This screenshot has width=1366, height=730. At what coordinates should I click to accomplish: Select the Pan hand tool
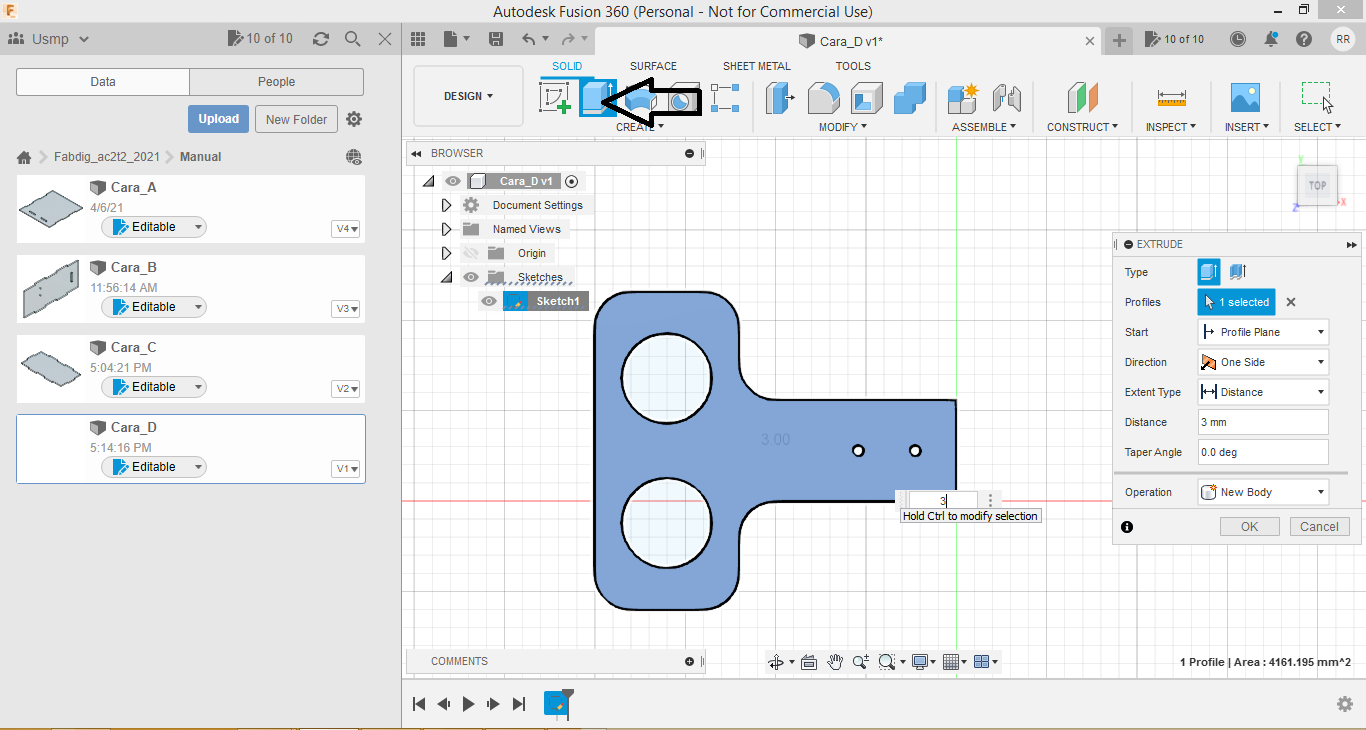(835, 662)
